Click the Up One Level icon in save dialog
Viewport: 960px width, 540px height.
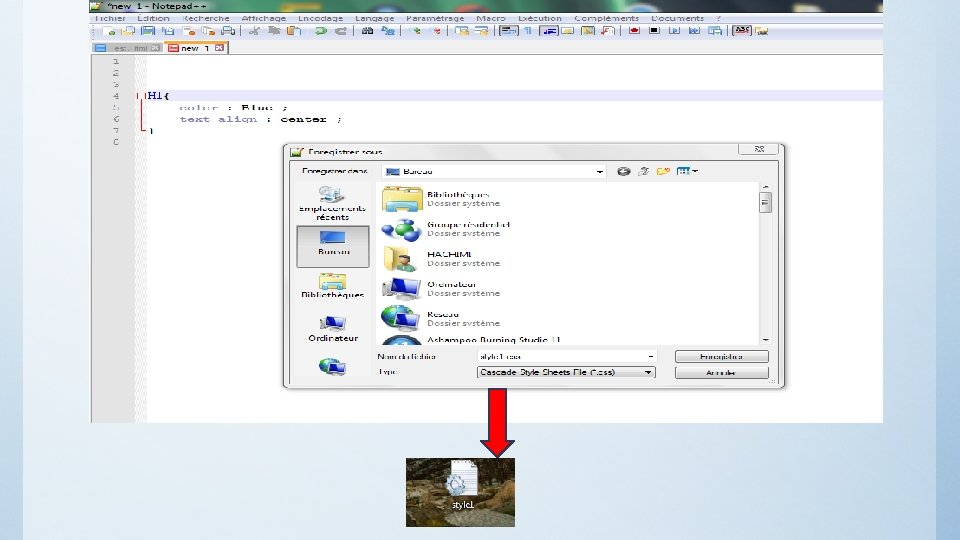(643, 171)
